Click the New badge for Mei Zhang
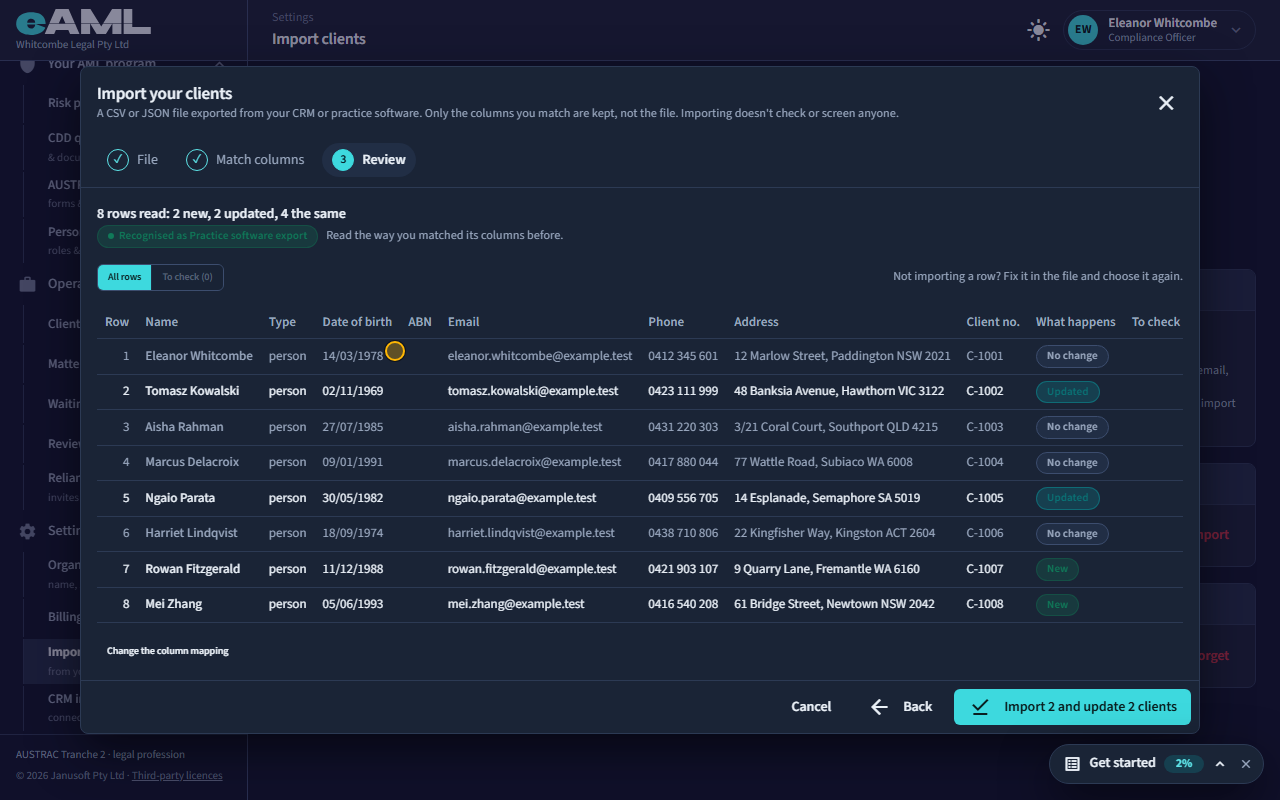This screenshot has width=1280, height=800. [1057, 604]
